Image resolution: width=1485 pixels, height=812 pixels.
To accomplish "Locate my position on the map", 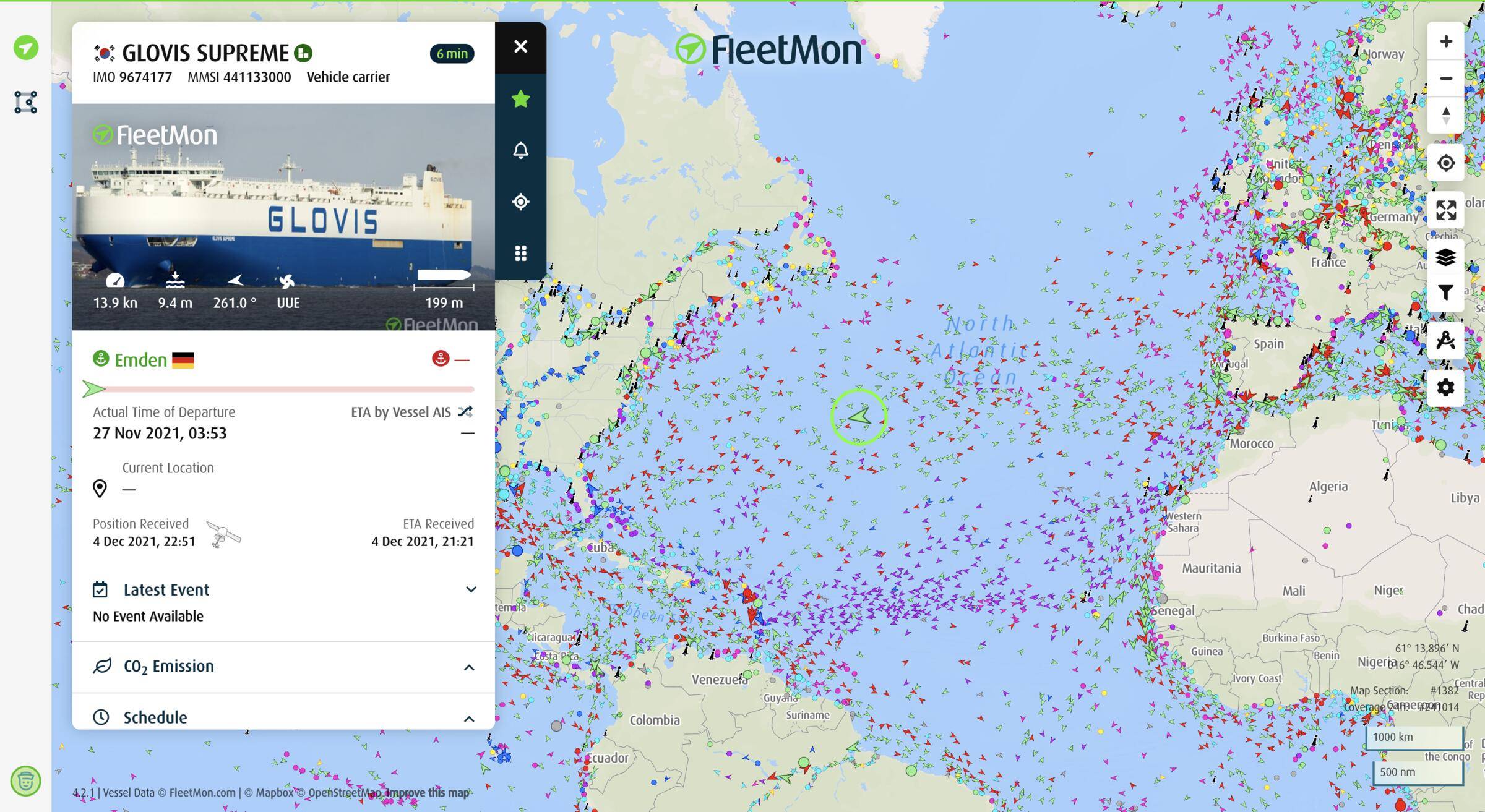I will pos(1445,163).
